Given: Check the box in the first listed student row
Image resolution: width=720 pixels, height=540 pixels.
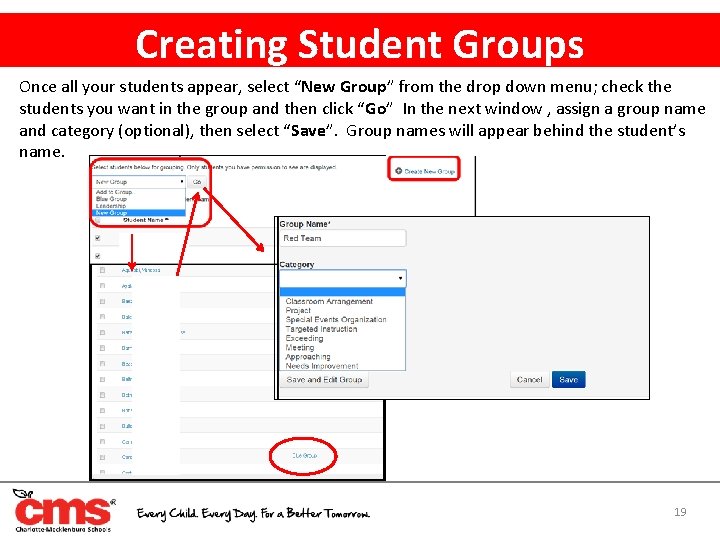Looking at the screenshot, I should tap(102, 270).
